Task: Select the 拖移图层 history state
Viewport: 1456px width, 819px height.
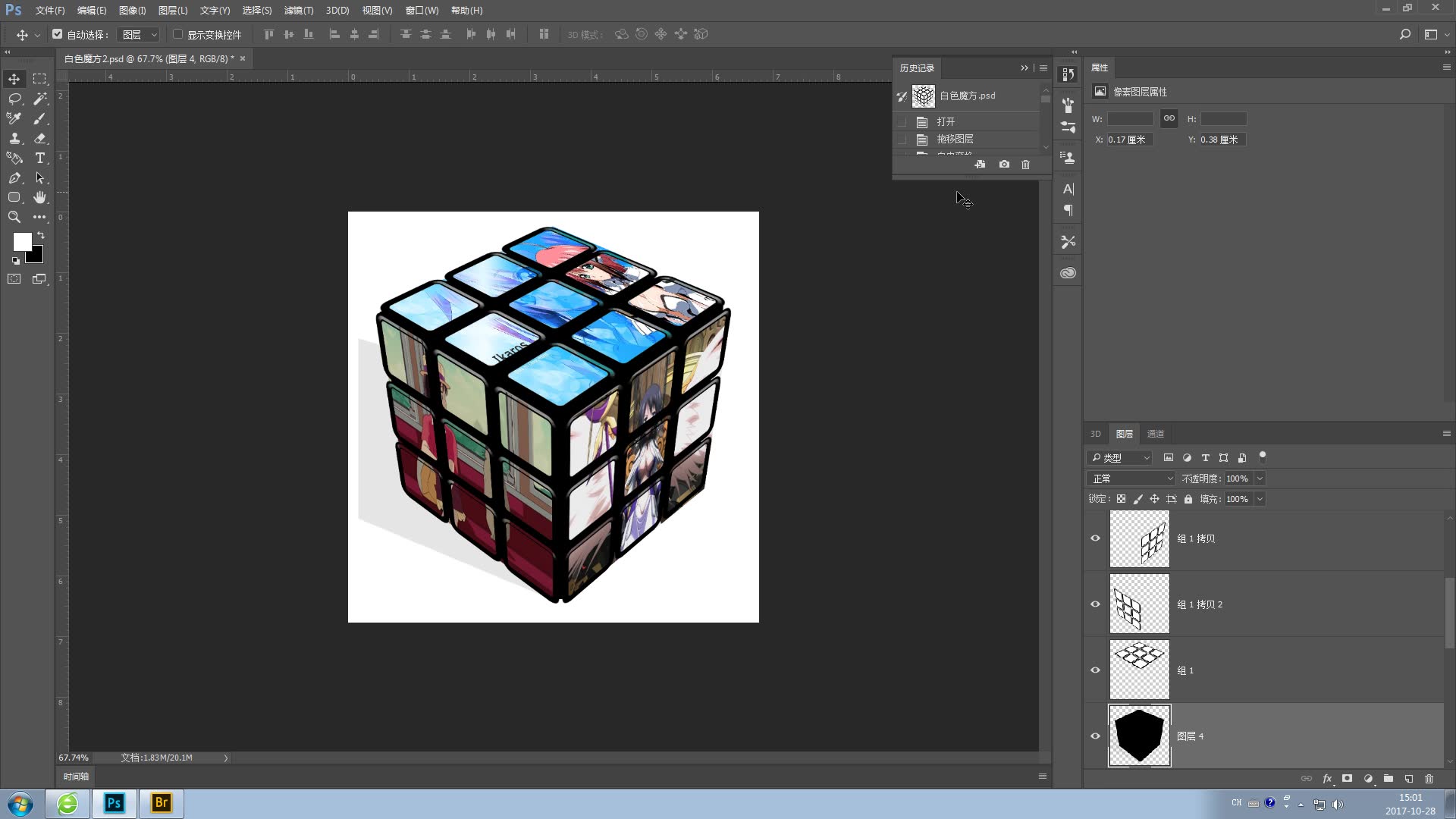Action: [x=955, y=140]
